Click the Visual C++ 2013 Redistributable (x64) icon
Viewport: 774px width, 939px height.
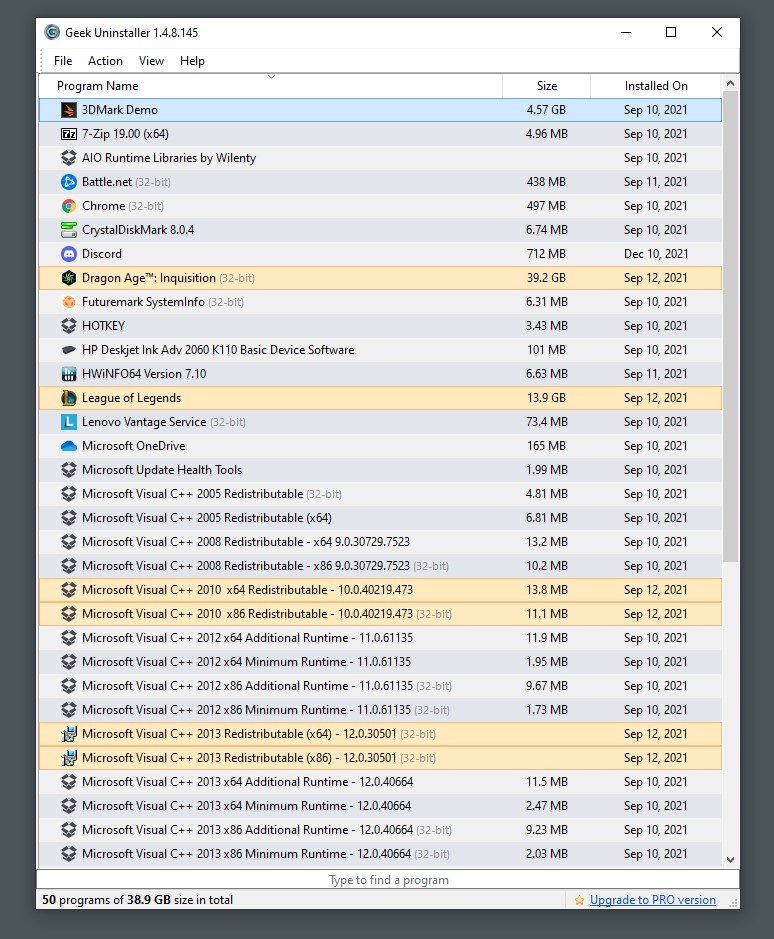[69, 734]
